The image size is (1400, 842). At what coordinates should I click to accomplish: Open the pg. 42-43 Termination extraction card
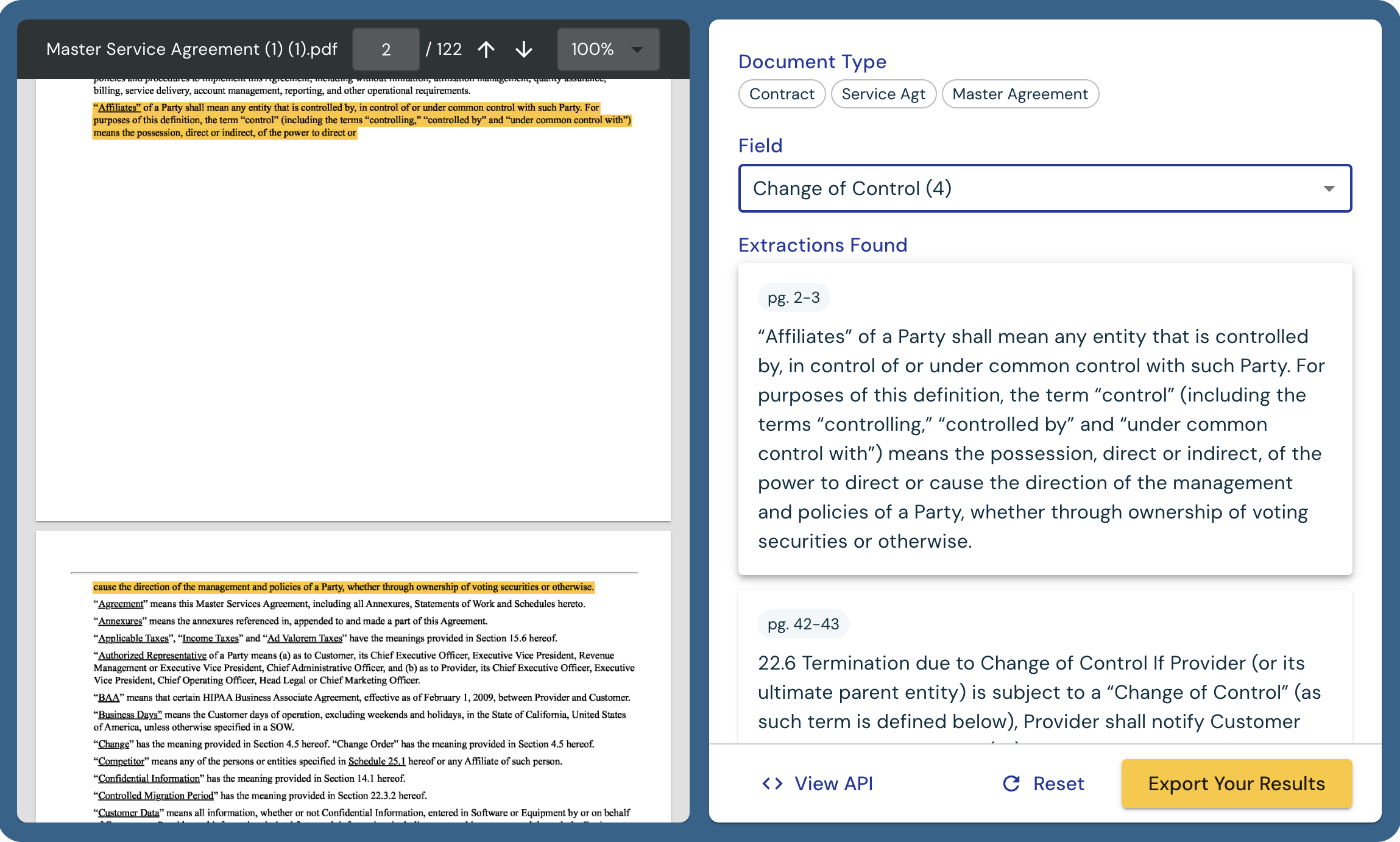(1044, 692)
